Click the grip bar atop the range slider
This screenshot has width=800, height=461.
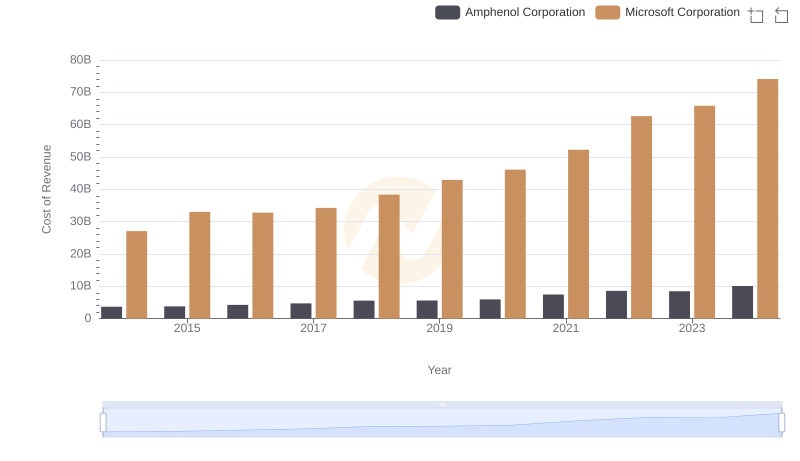click(442, 404)
